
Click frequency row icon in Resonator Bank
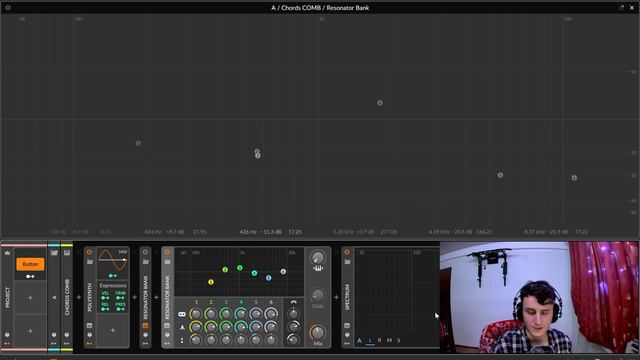click(x=182, y=314)
